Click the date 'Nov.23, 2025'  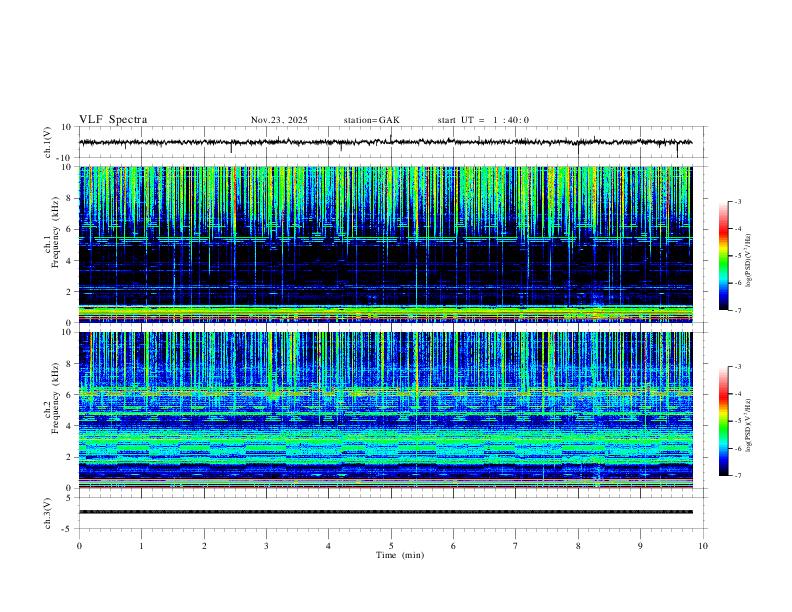pyautogui.click(x=279, y=120)
